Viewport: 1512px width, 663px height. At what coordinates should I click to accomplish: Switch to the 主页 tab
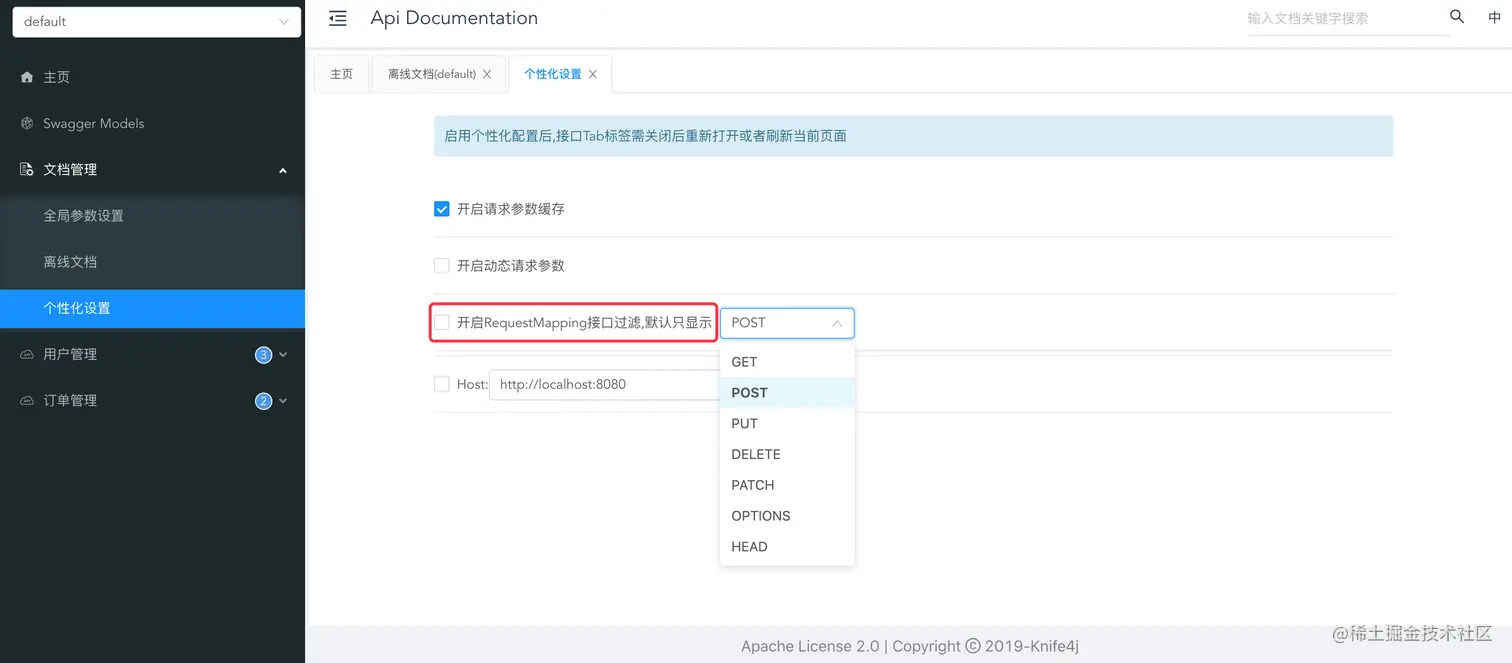(x=342, y=74)
